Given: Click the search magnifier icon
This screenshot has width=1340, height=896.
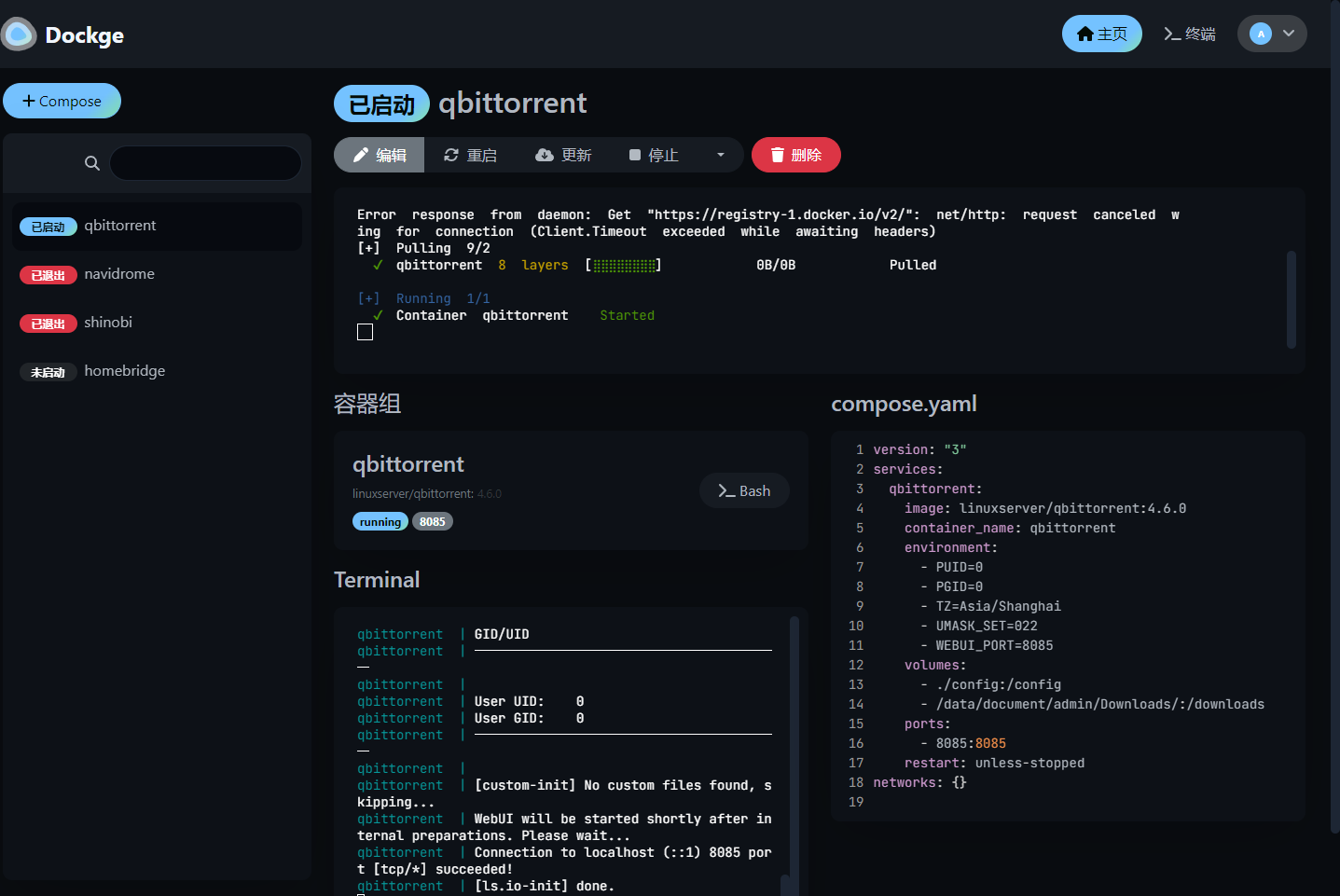Looking at the screenshot, I should tap(91, 163).
